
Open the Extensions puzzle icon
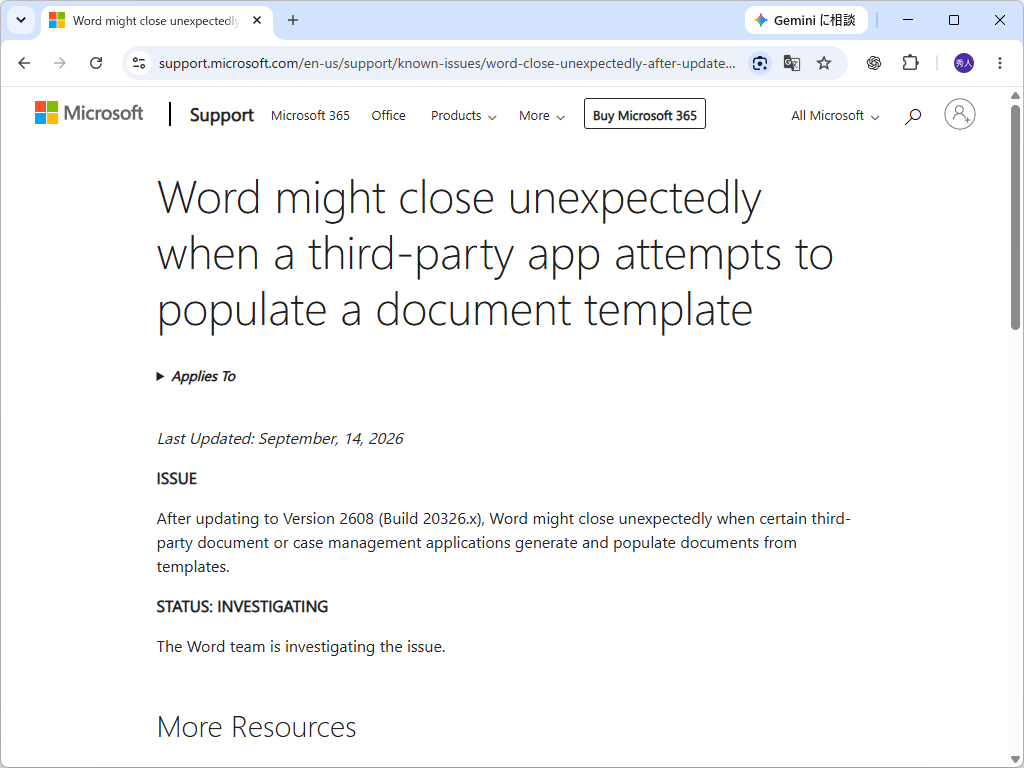[x=910, y=63]
